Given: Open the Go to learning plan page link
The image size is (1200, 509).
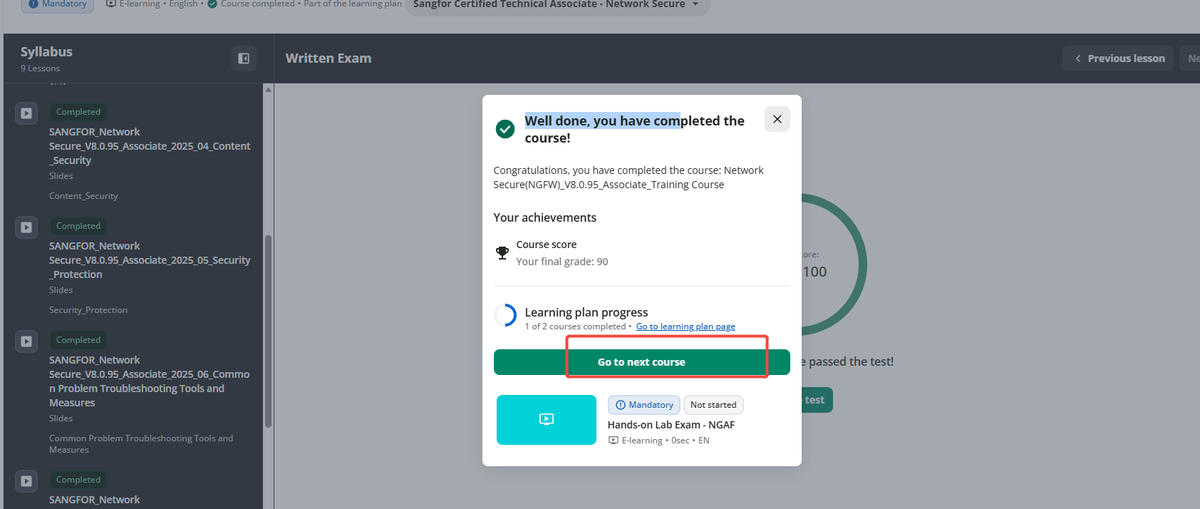Looking at the screenshot, I should [x=685, y=327].
